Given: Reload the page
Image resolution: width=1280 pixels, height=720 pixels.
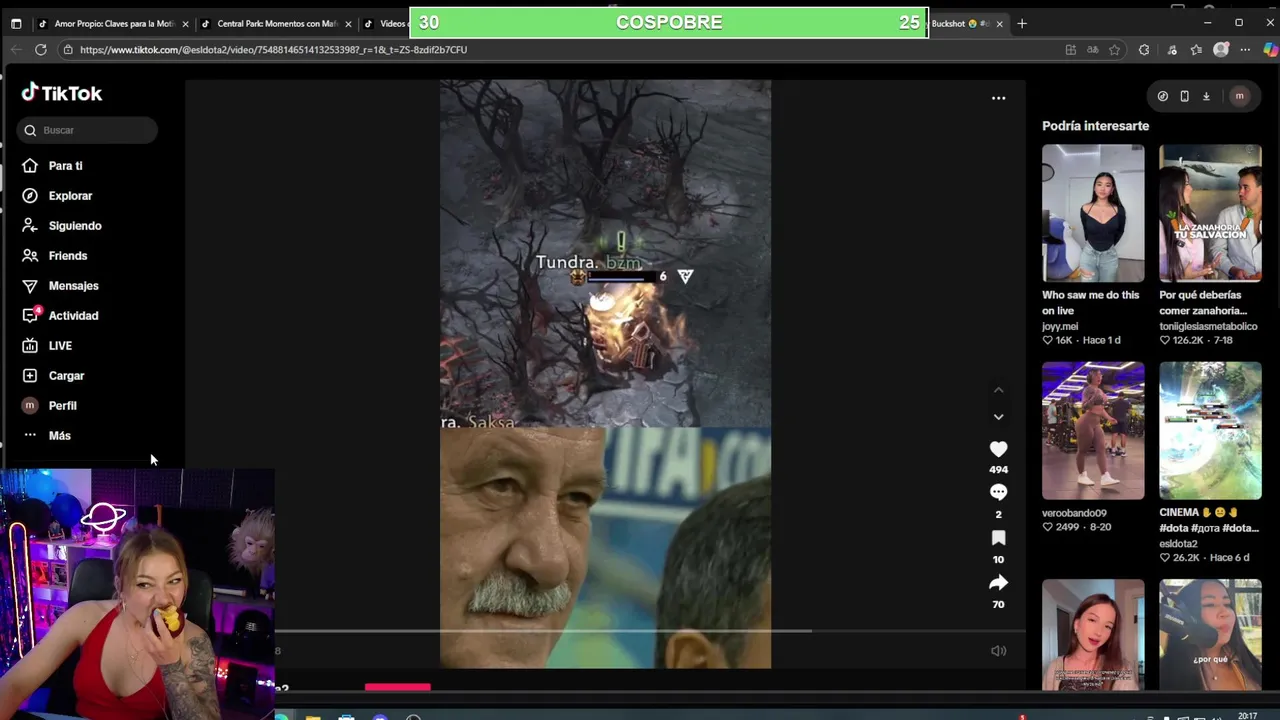Looking at the screenshot, I should coord(40,49).
